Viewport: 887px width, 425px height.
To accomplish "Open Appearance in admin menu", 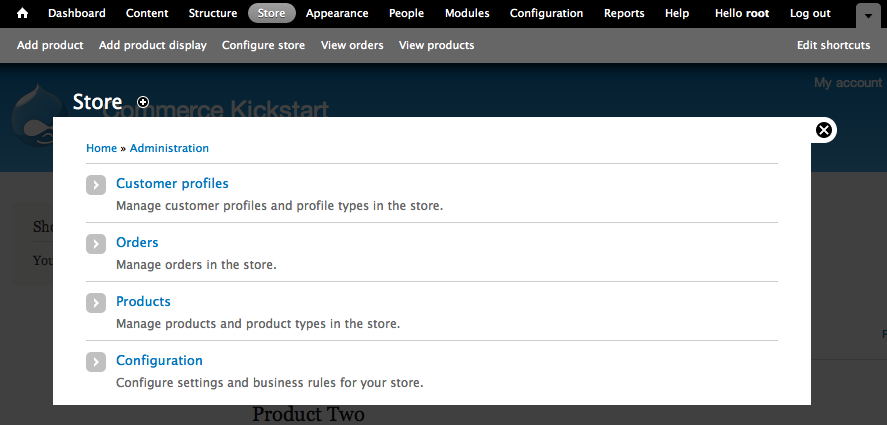I will [337, 13].
